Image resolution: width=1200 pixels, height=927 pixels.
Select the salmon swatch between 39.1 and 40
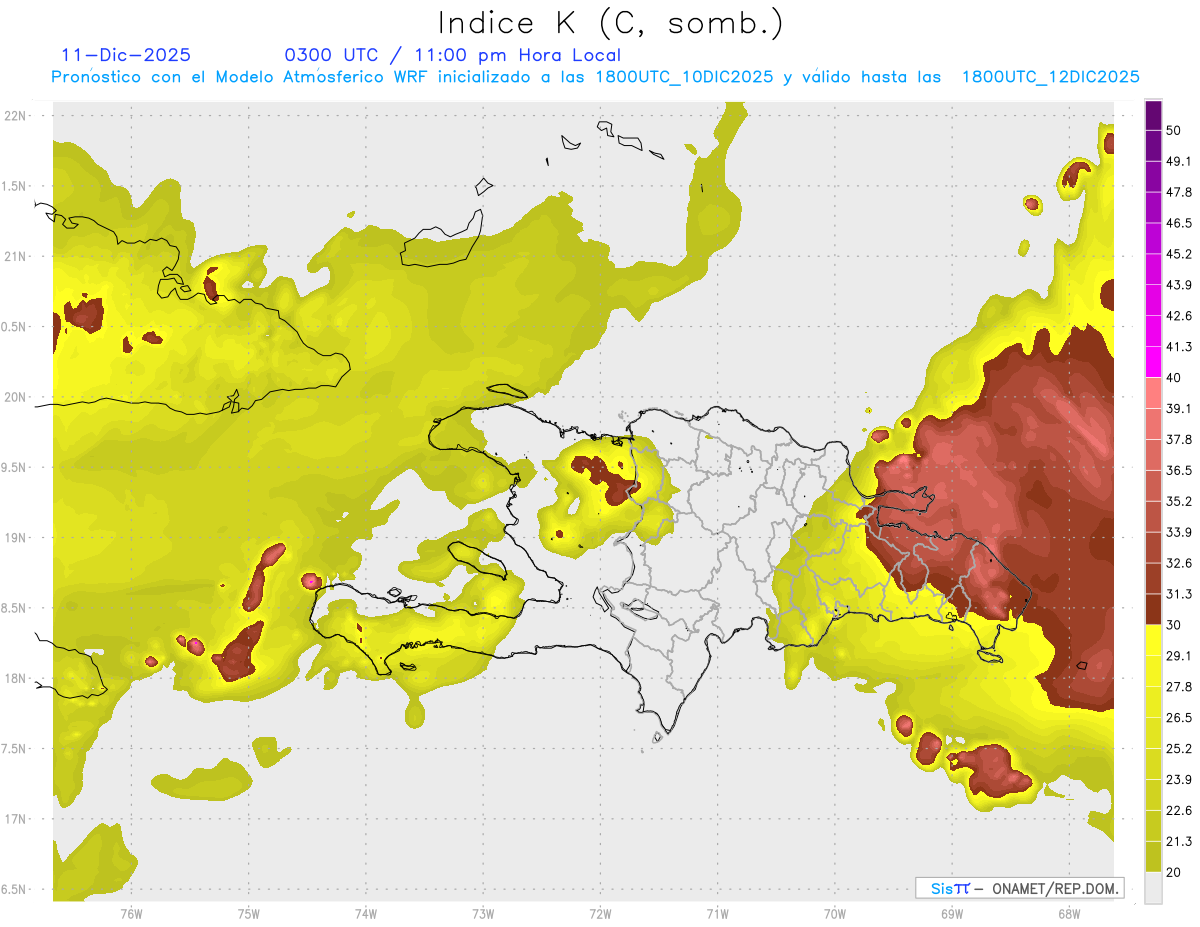pyautogui.click(x=1153, y=391)
